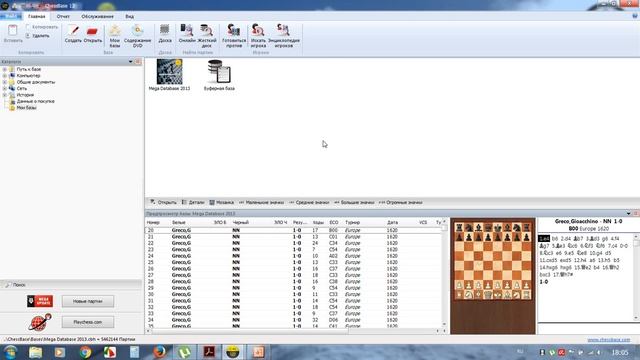Switch to the Главная ribbon tab

pyautogui.click(x=36, y=16)
